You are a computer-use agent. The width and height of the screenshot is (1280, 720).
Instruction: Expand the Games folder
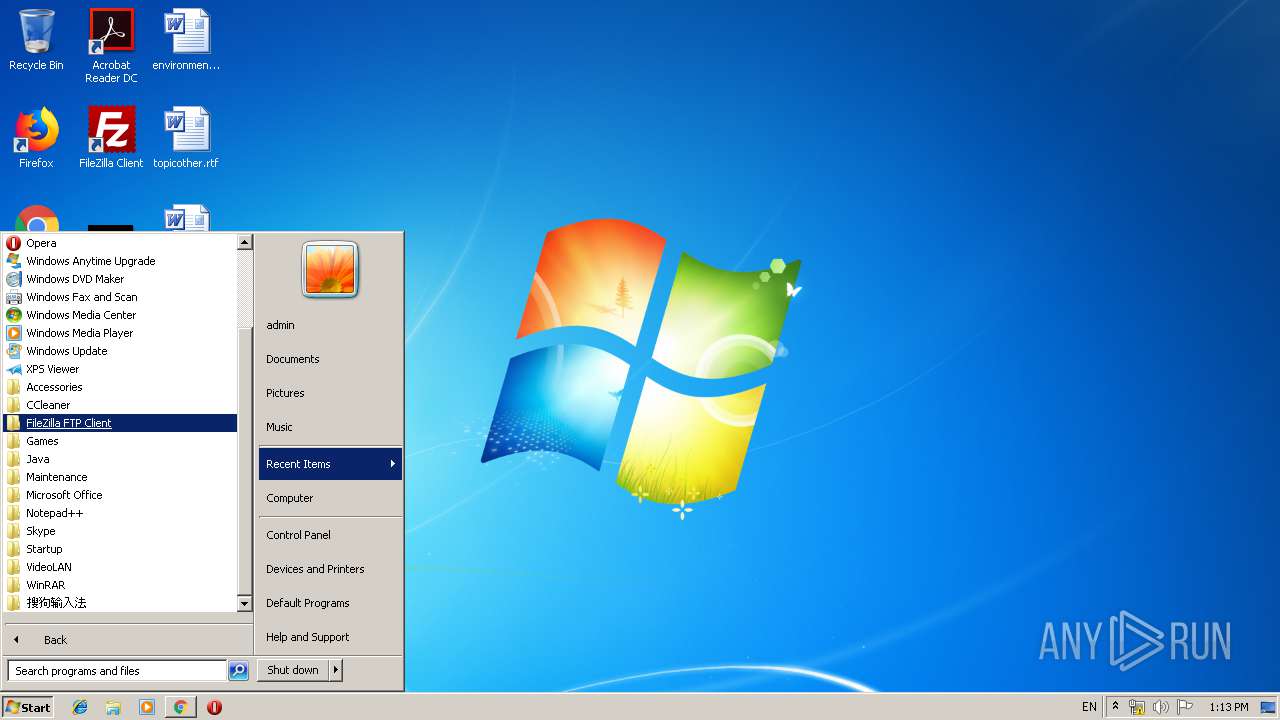[120, 441]
